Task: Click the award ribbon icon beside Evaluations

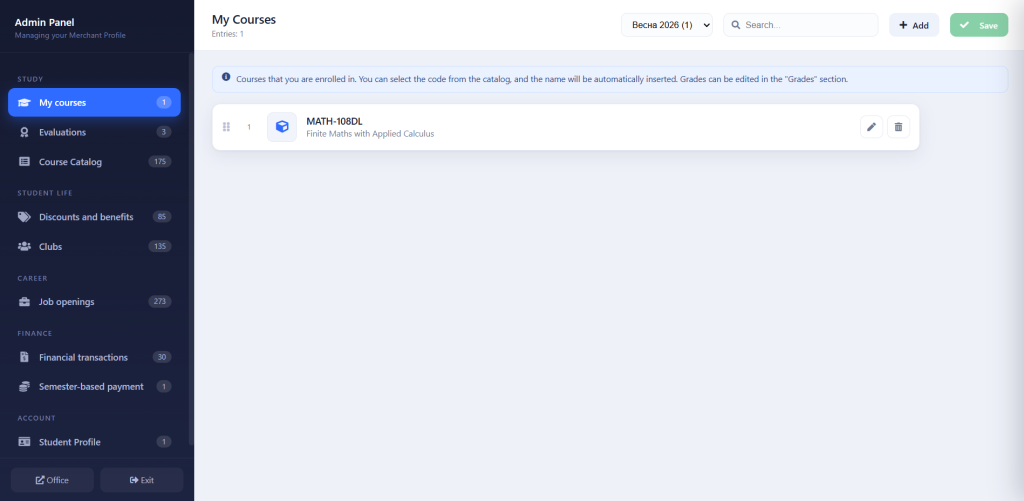Action: pos(24,132)
